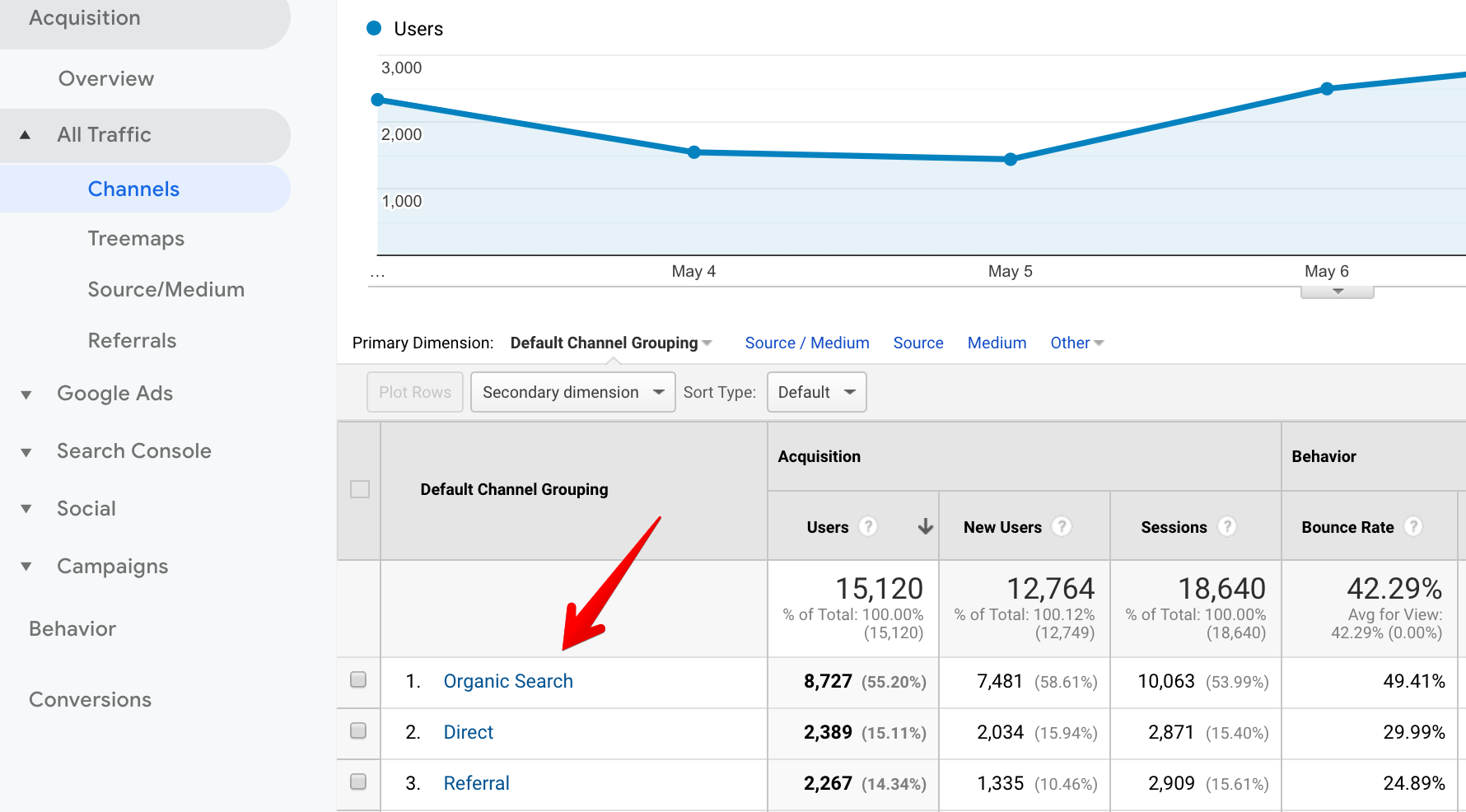The height and width of the screenshot is (812, 1466).
Task: Click the Acquisition column group header
Action: point(819,456)
